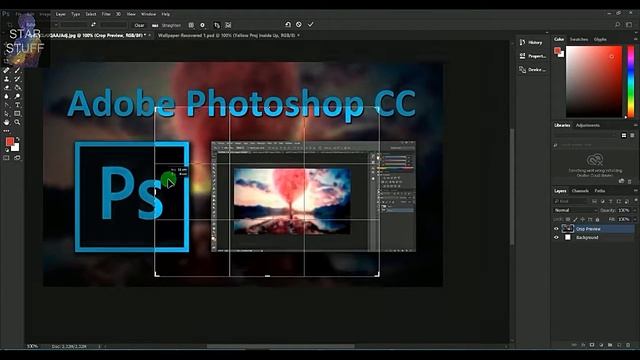The width and height of the screenshot is (640, 360).
Task: Open the Window menu
Action: 149,14
